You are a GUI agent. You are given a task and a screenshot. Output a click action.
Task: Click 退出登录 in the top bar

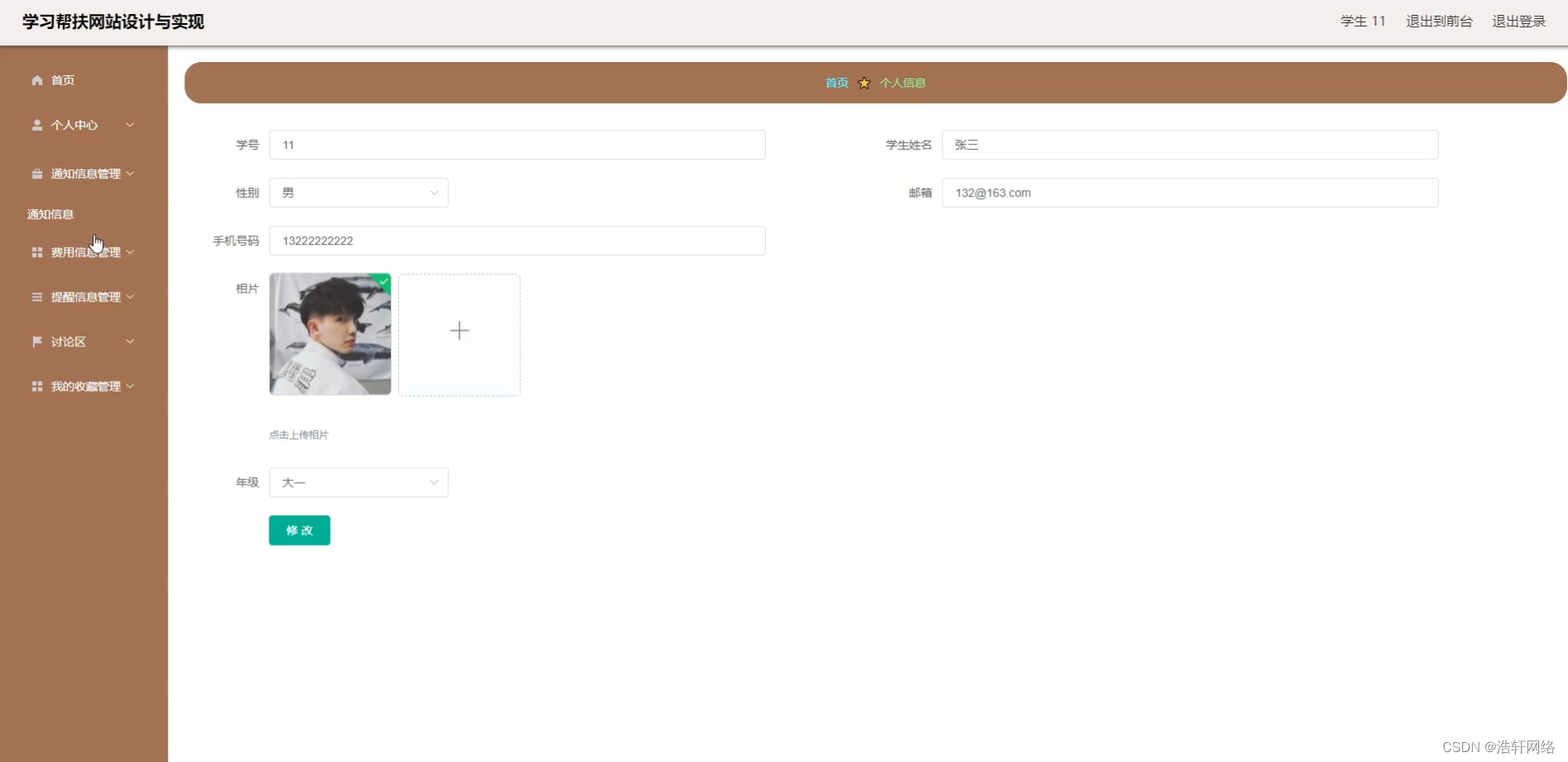pos(1518,21)
